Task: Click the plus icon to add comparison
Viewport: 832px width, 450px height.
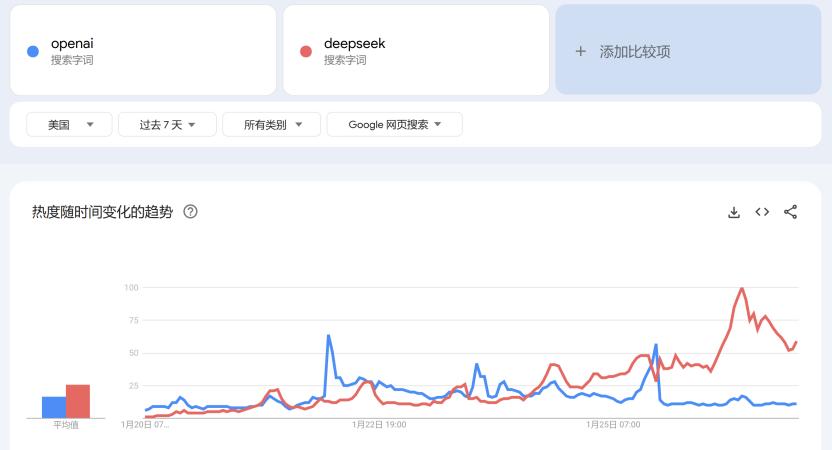Action: coord(580,51)
